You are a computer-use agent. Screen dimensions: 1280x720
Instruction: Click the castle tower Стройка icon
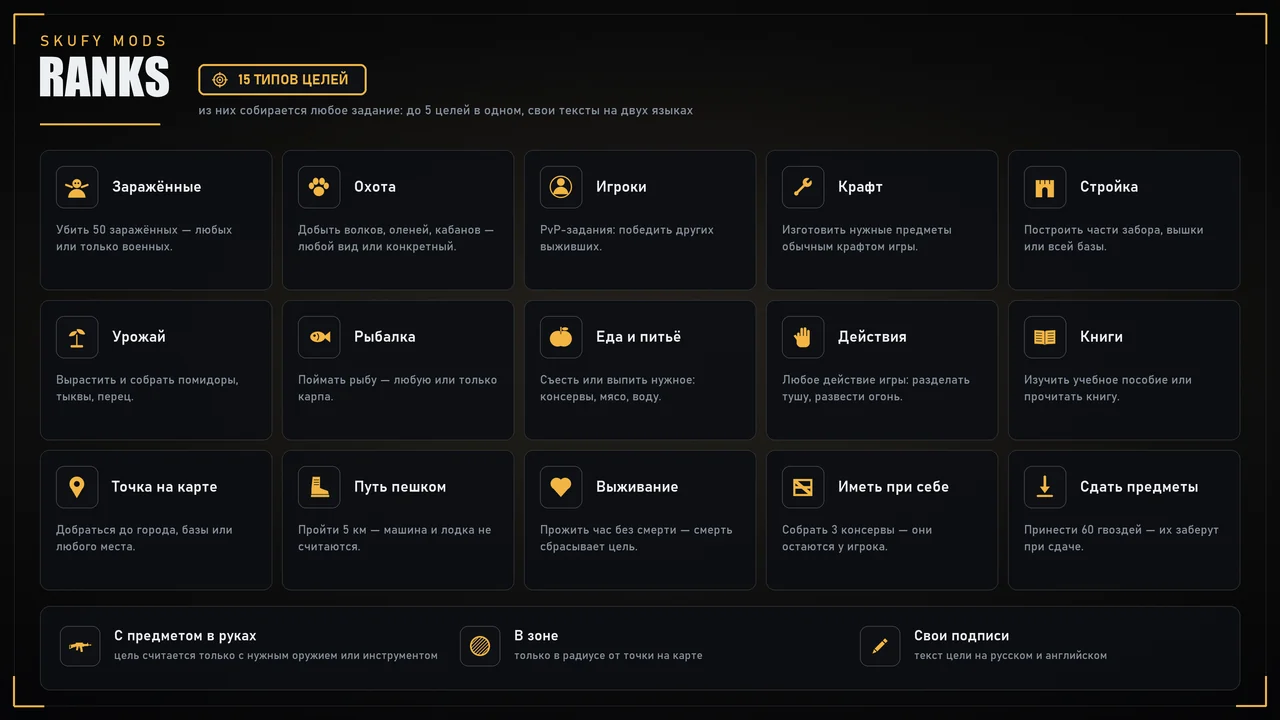click(1045, 187)
